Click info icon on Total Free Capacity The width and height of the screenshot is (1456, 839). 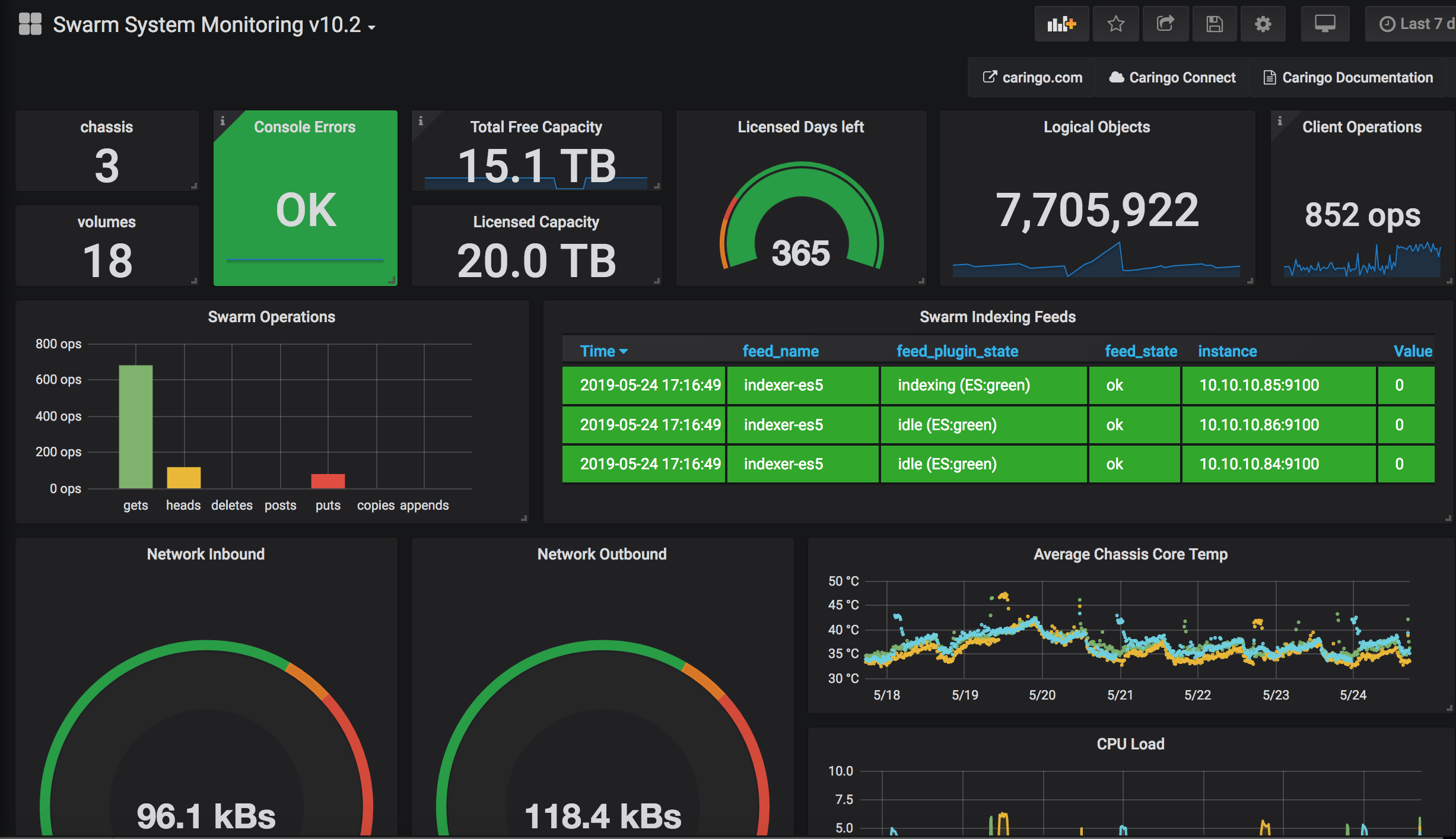coord(421,121)
